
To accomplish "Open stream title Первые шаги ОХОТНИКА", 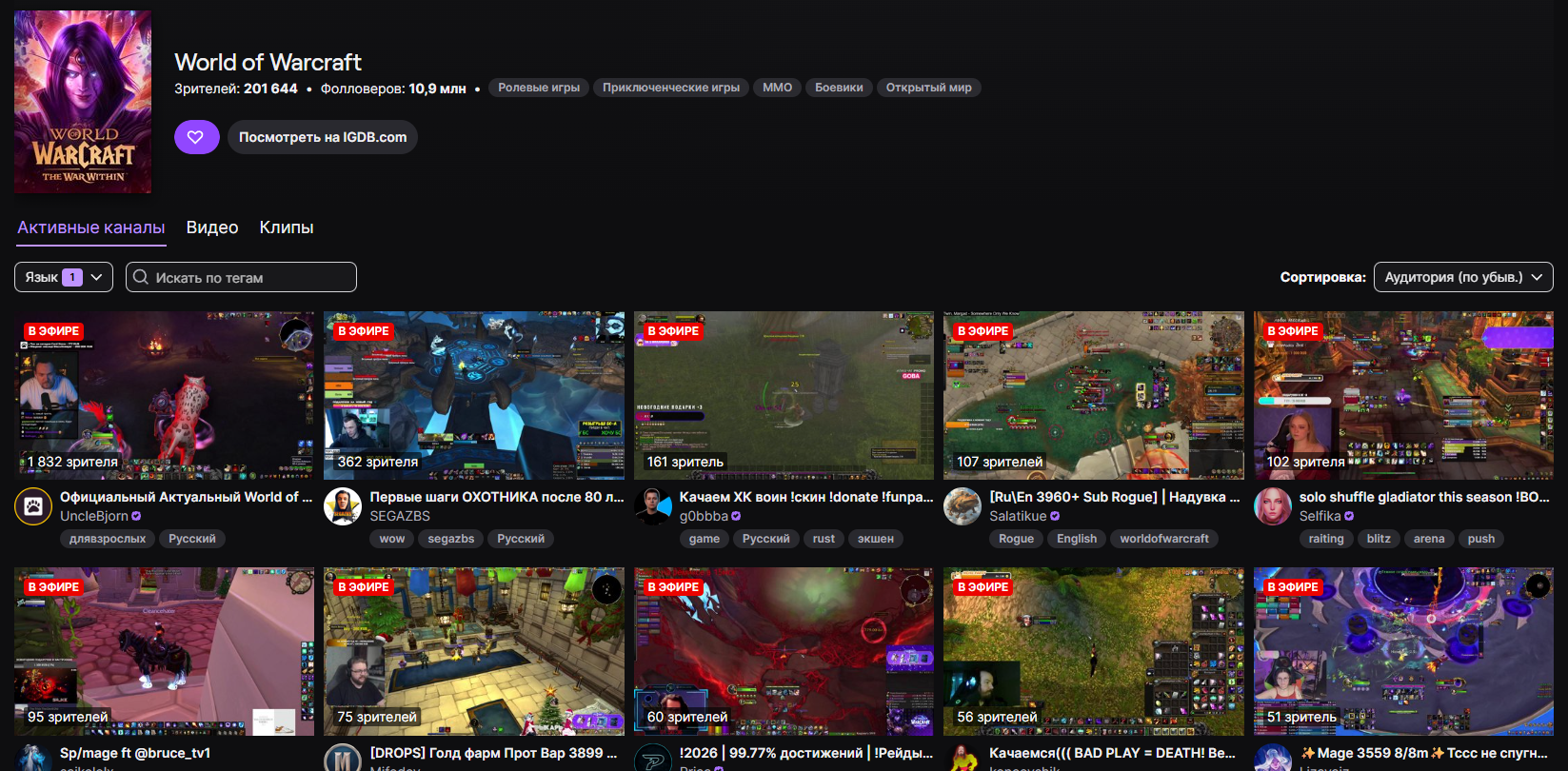I will point(497,497).
